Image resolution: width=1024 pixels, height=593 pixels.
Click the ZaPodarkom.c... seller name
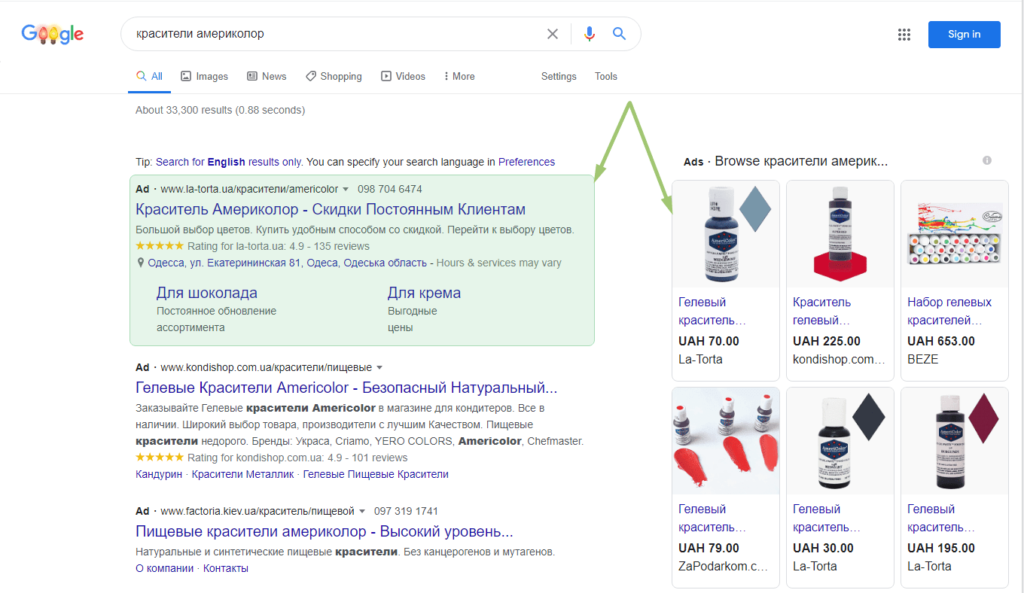723,566
